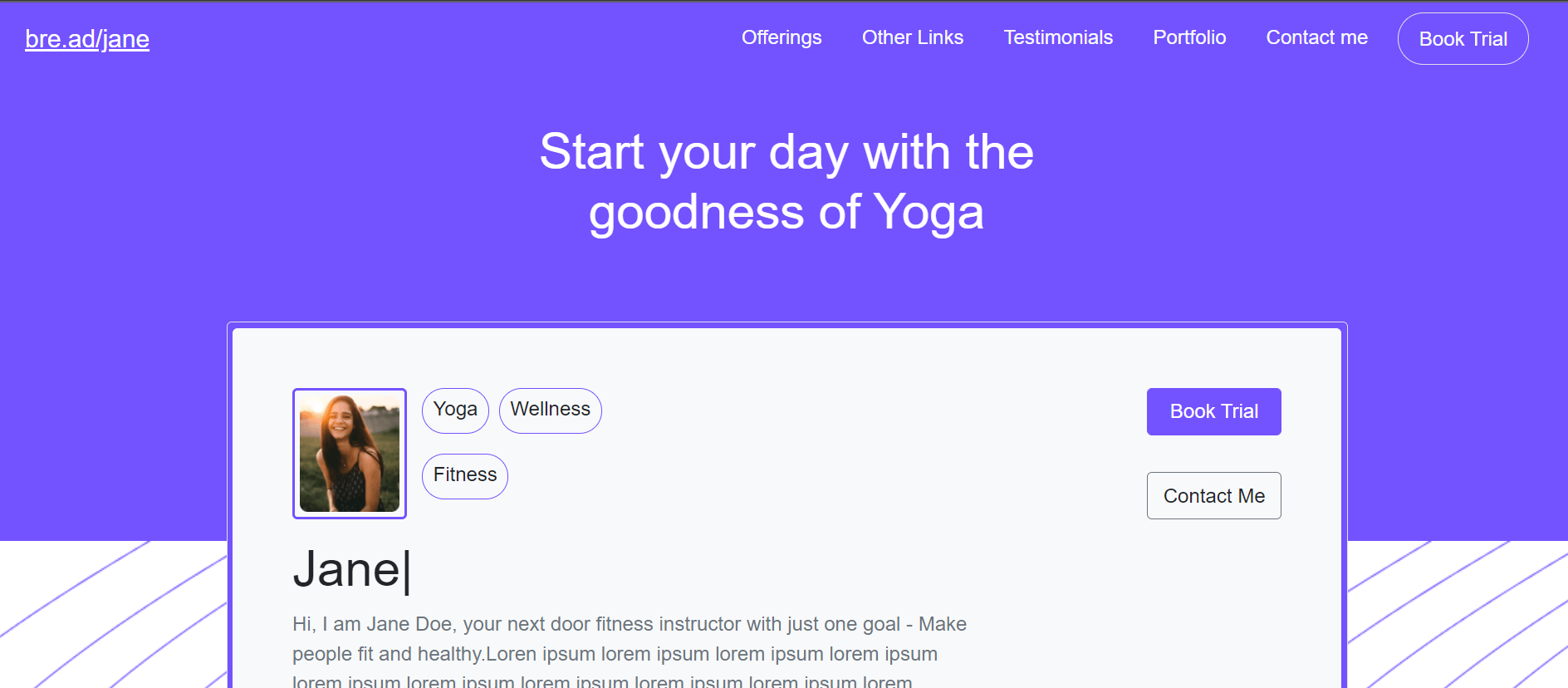The height and width of the screenshot is (688, 1568).
Task: Click the large Jane name heading
Action: tap(347, 570)
